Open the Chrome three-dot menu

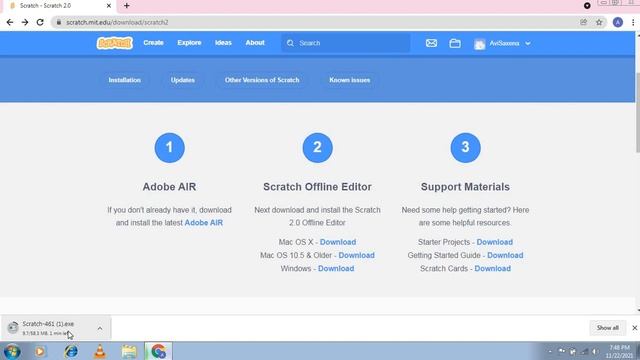[x=633, y=22]
